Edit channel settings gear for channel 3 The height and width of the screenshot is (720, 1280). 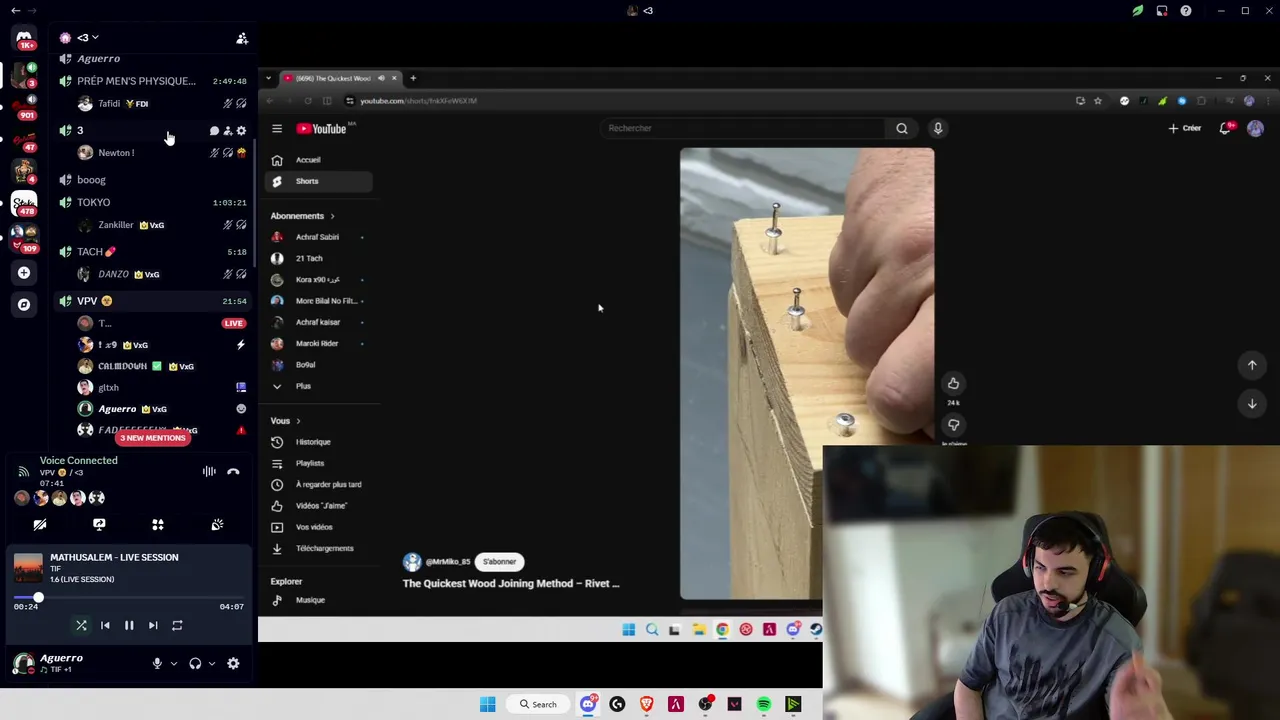pyautogui.click(x=241, y=131)
